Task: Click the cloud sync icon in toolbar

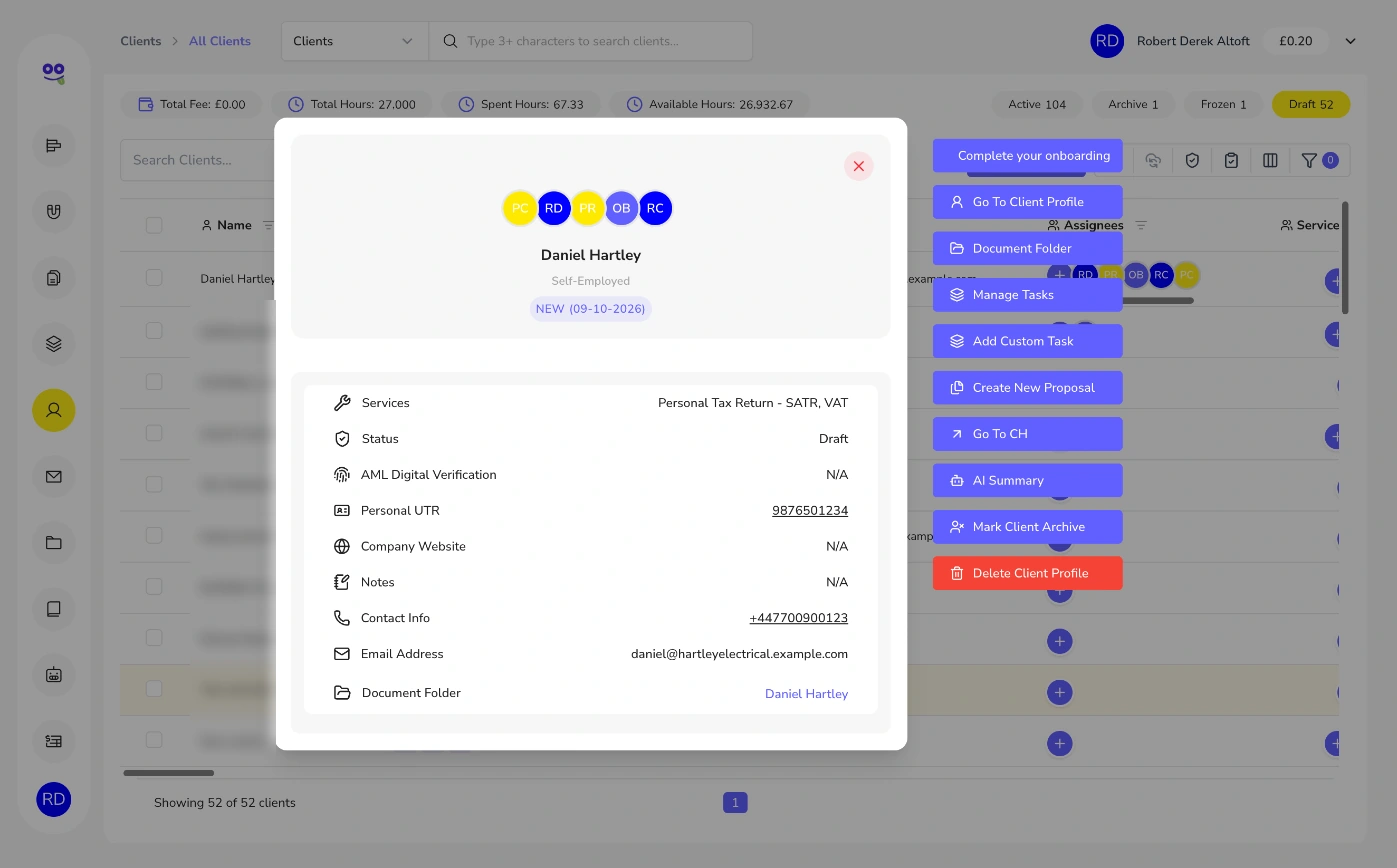Action: 1153,160
